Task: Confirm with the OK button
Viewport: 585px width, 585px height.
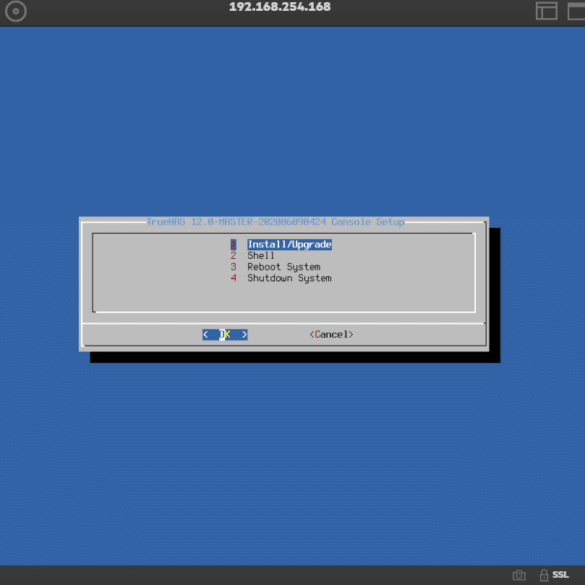Action: [x=225, y=335]
